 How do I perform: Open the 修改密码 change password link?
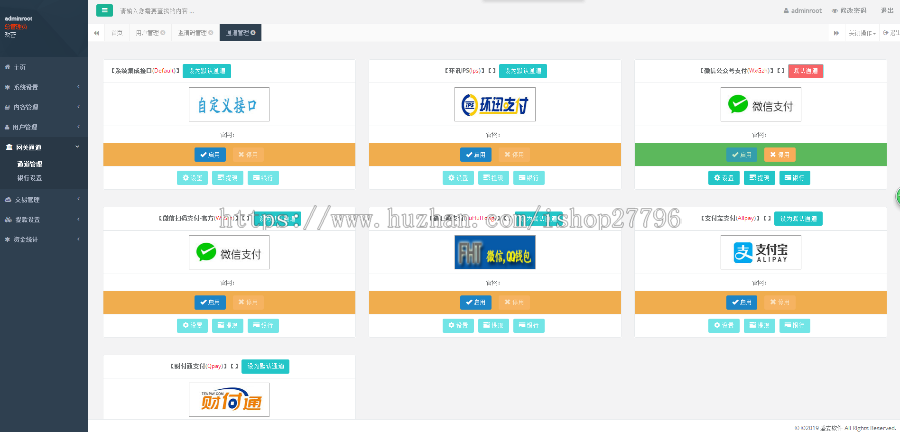click(849, 11)
